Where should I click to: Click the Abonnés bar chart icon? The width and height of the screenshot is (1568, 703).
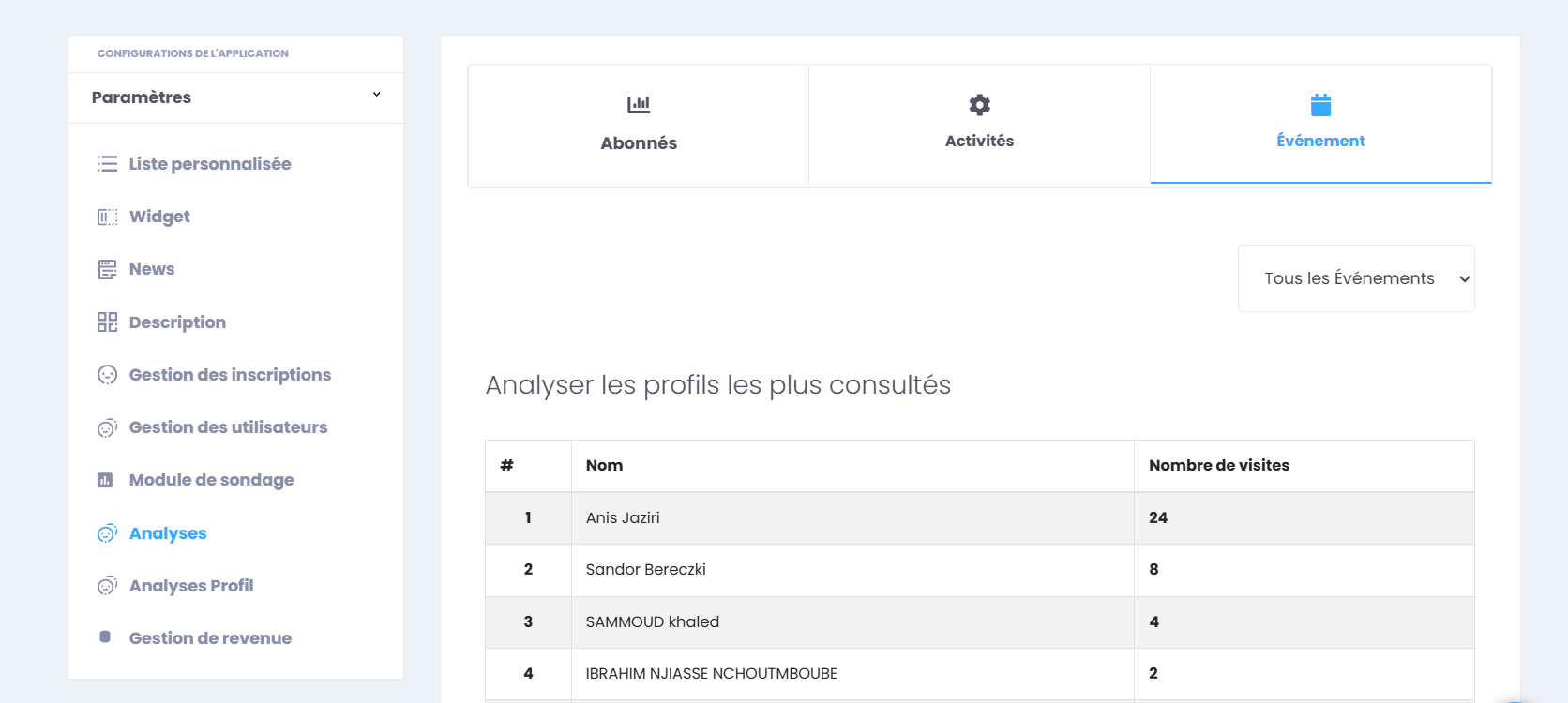(639, 104)
